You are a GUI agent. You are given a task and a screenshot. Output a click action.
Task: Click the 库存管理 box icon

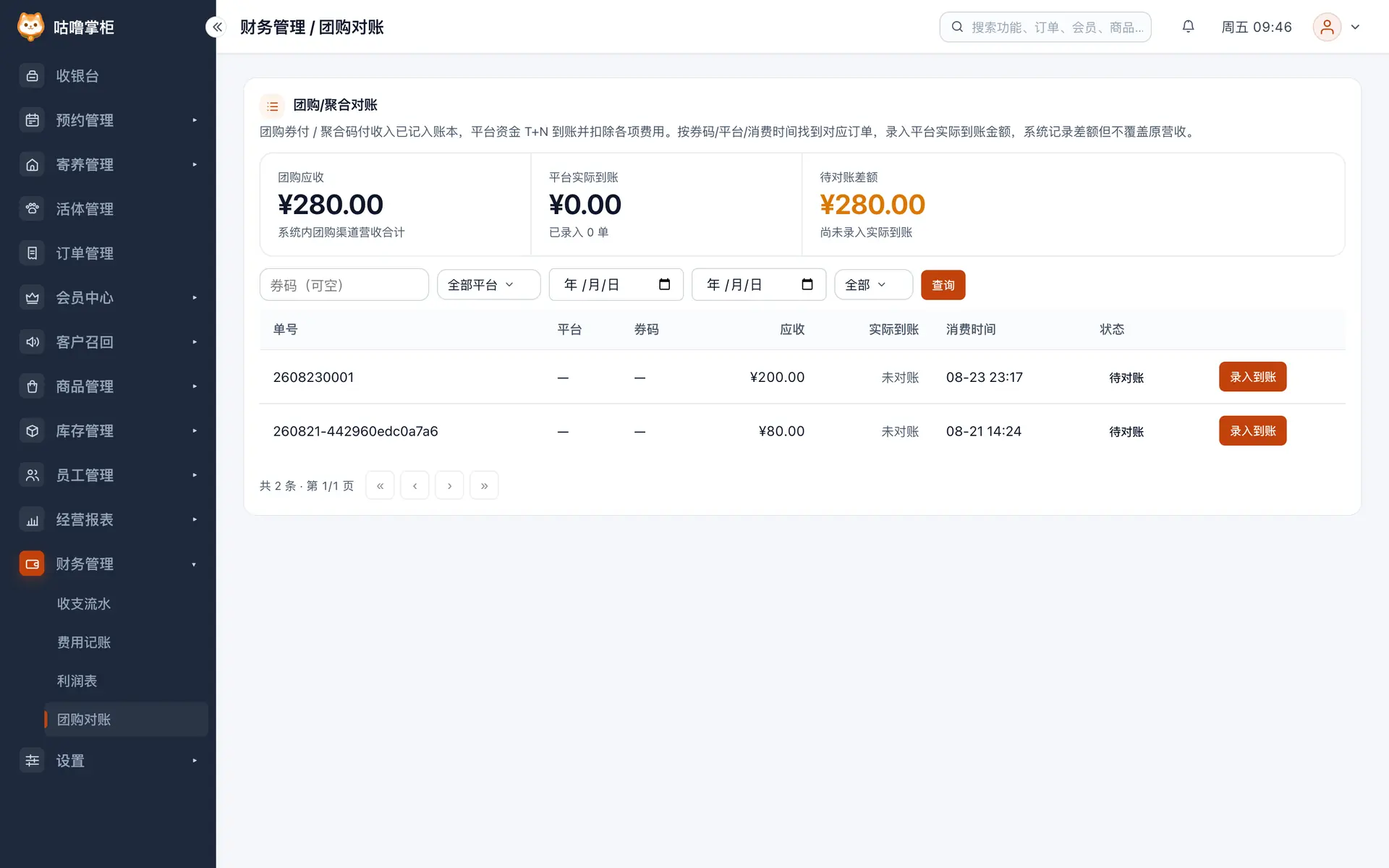(32, 430)
